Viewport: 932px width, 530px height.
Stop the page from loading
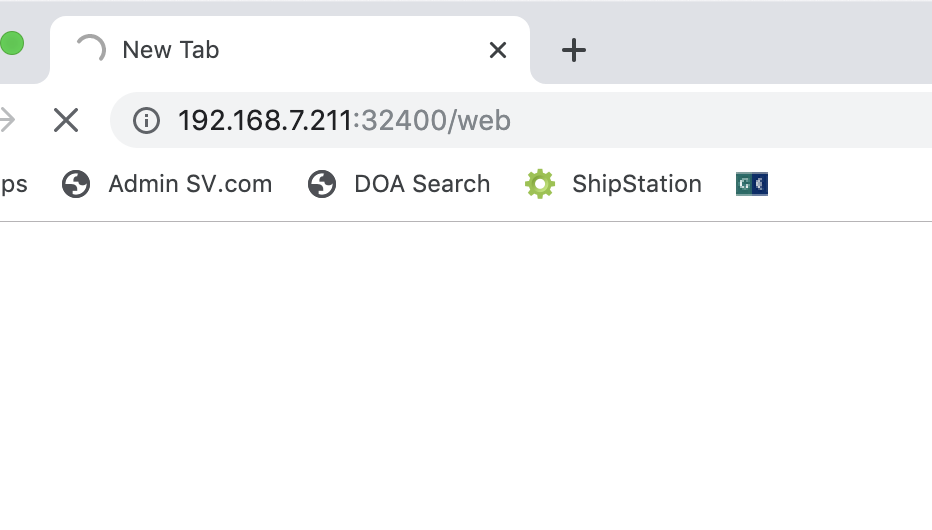click(x=66, y=121)
